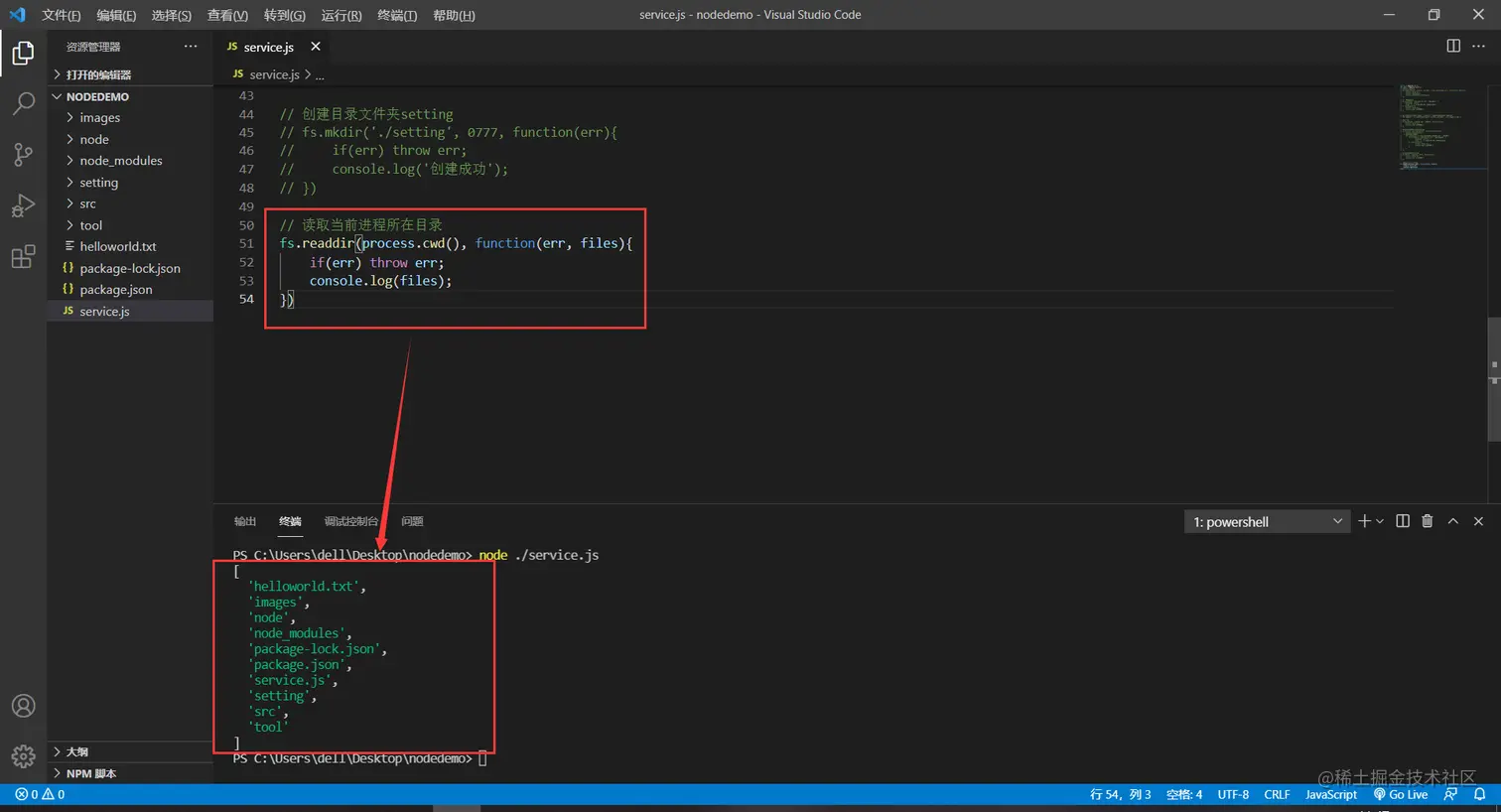
Task: Expand the images folder
Action: [130, 117]
